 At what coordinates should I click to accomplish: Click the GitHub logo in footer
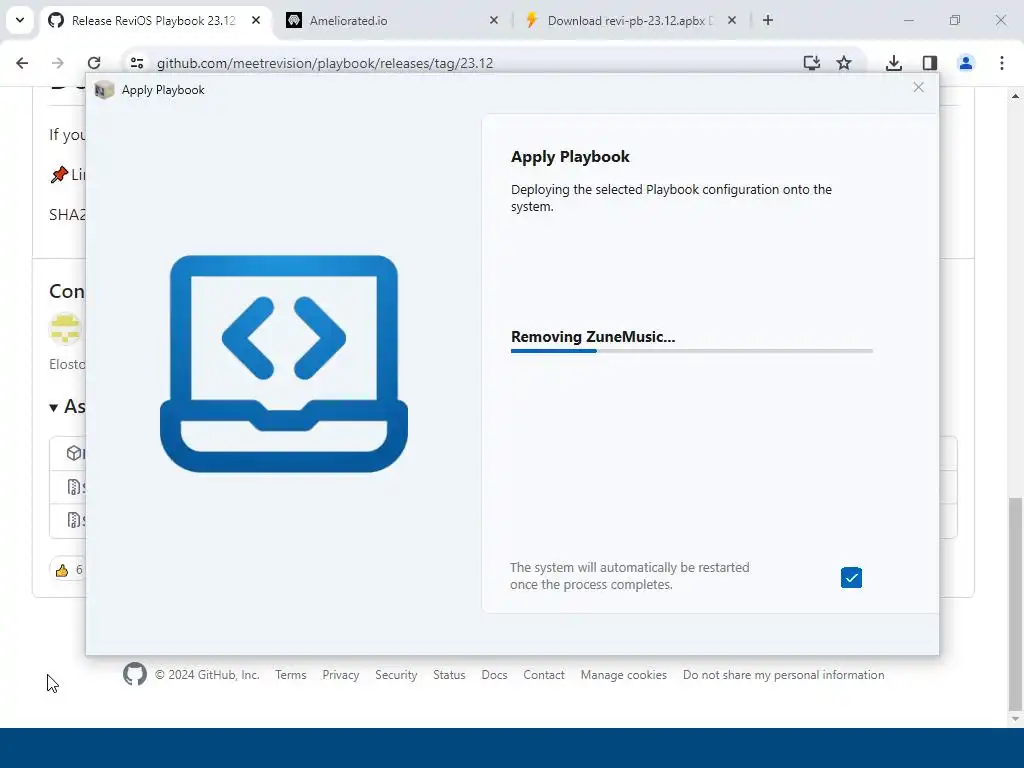click(x=135, y=674)
